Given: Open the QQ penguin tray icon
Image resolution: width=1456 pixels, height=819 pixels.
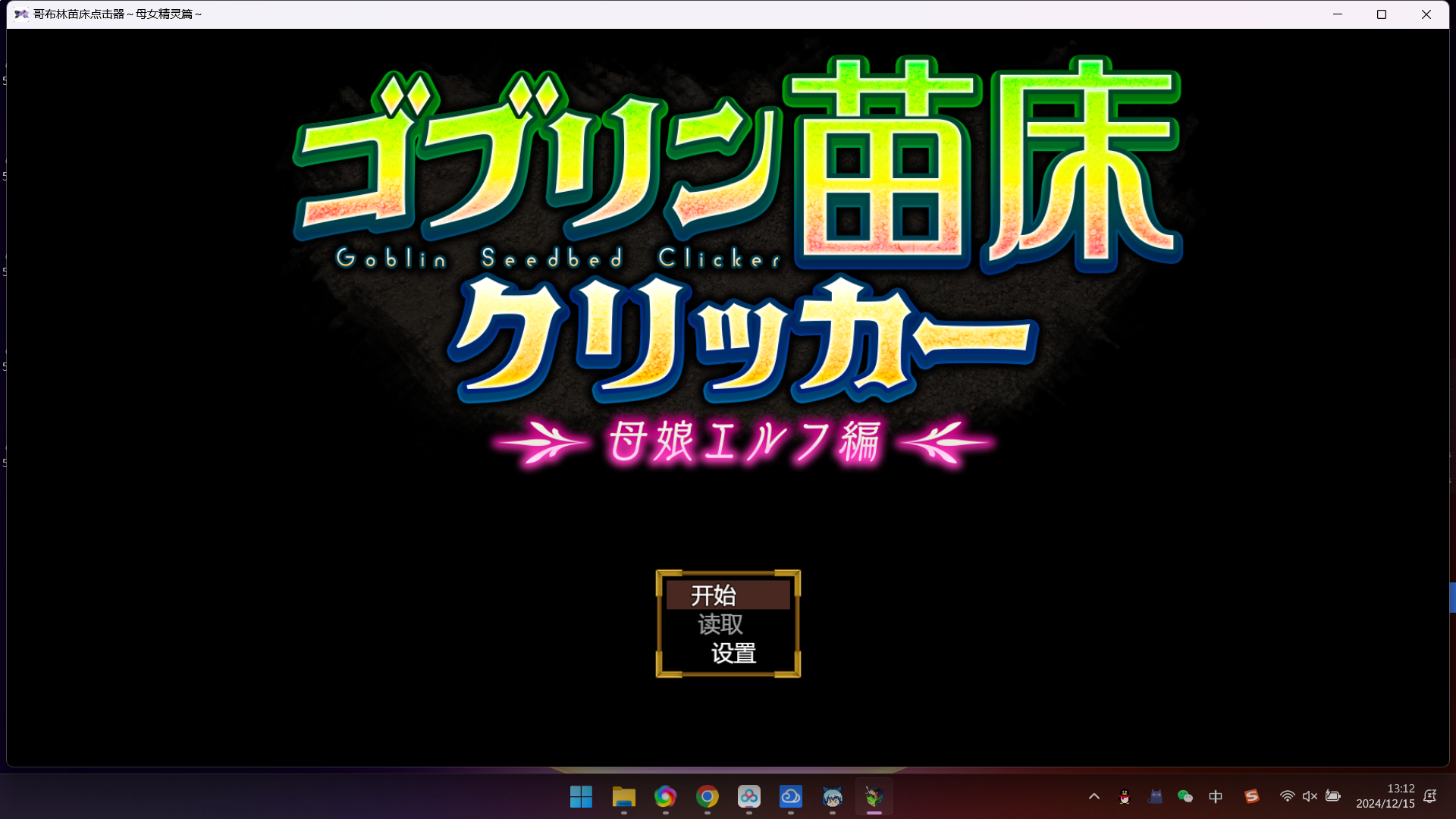Looking at the screenshot, I should (1125, 796).
